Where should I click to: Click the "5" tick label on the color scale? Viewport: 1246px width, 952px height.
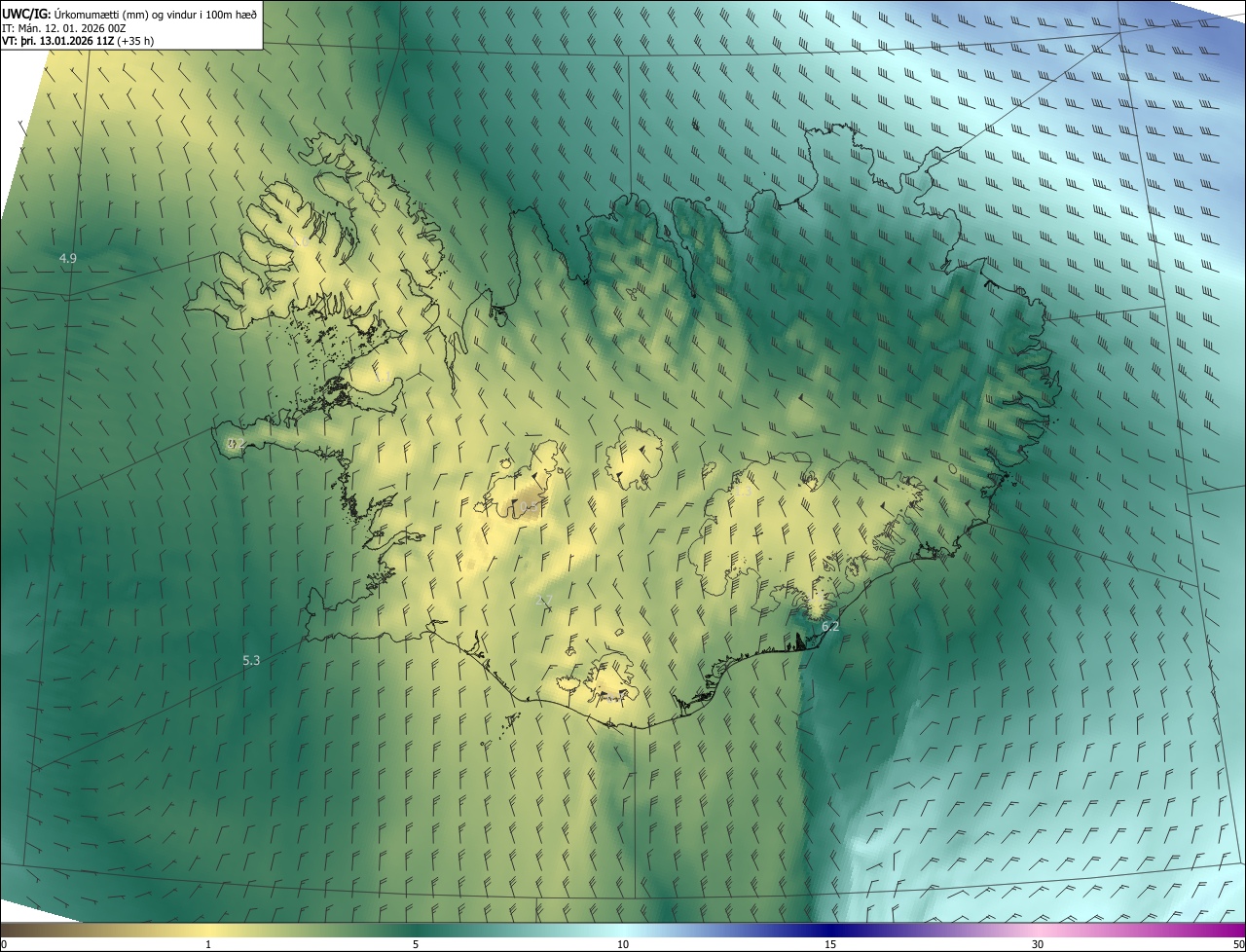416,945
